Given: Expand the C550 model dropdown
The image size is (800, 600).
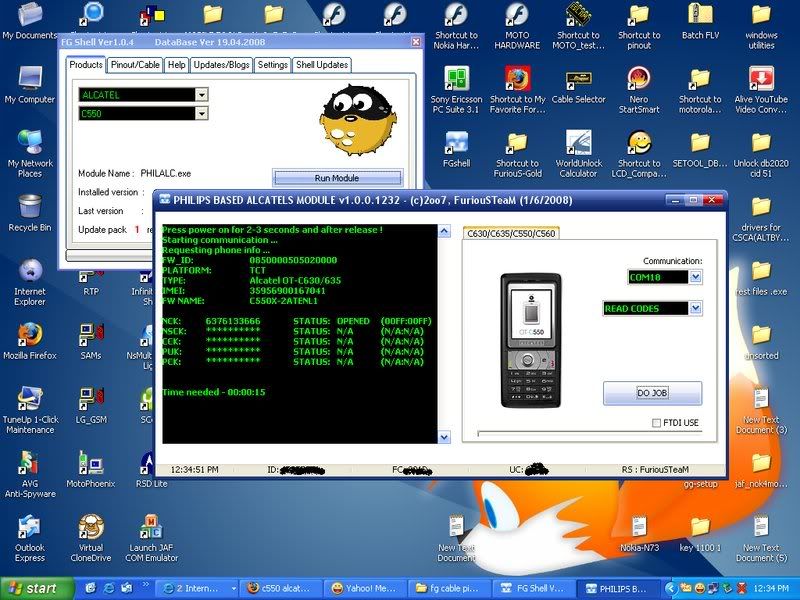Looking at the screenshot, I should 202,113.
